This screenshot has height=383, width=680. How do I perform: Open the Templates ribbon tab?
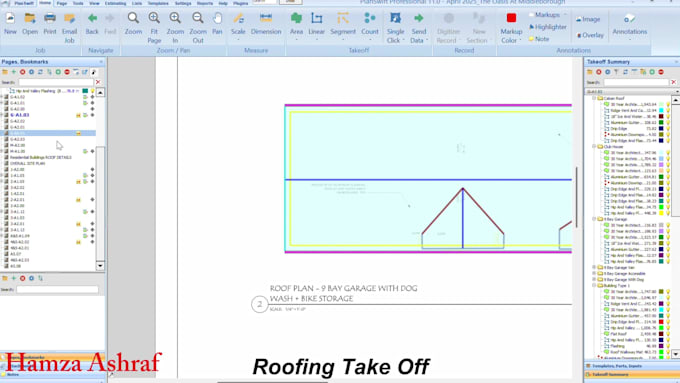(158, 3)
